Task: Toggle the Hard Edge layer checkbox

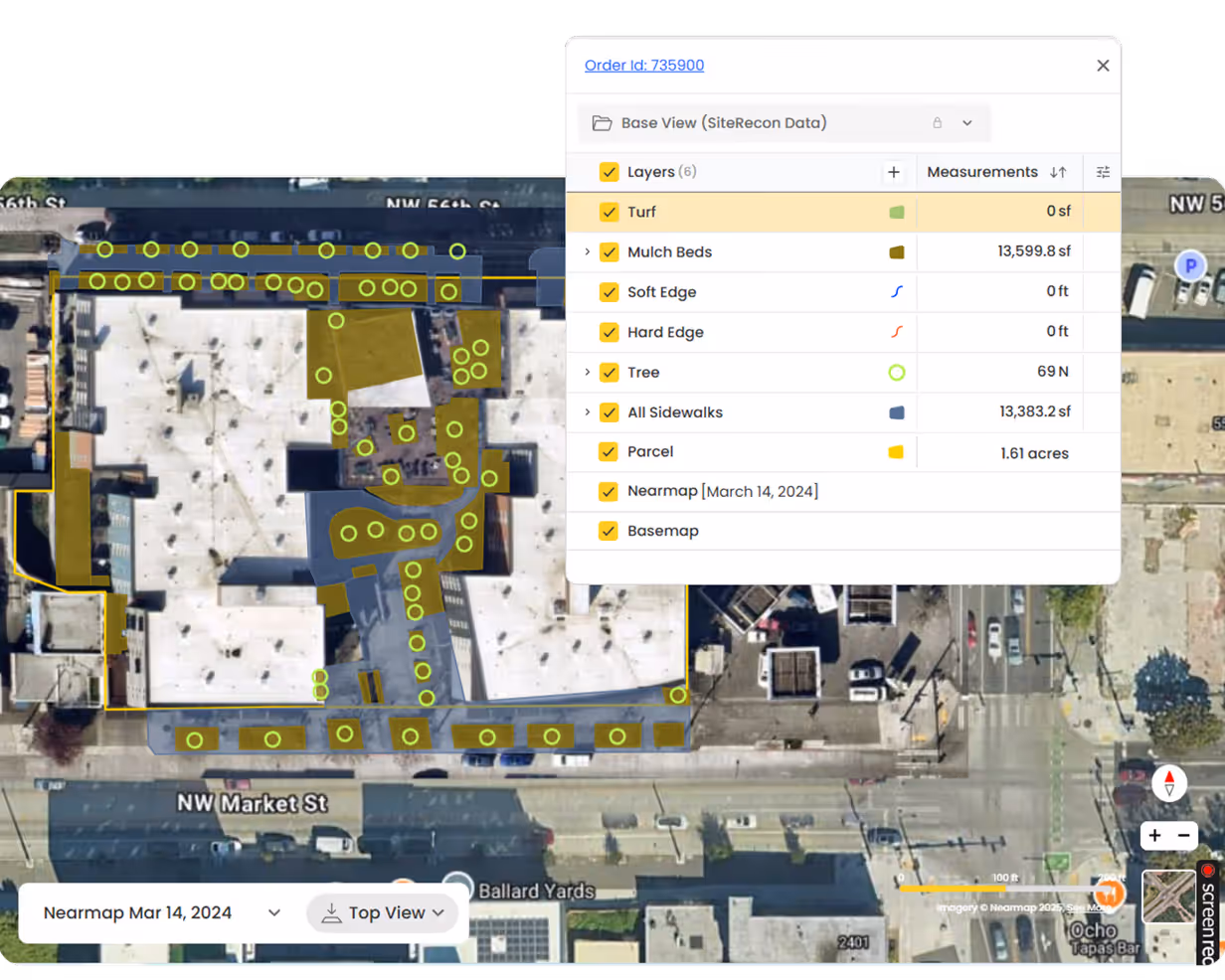Action: click(x=609, y=332)
